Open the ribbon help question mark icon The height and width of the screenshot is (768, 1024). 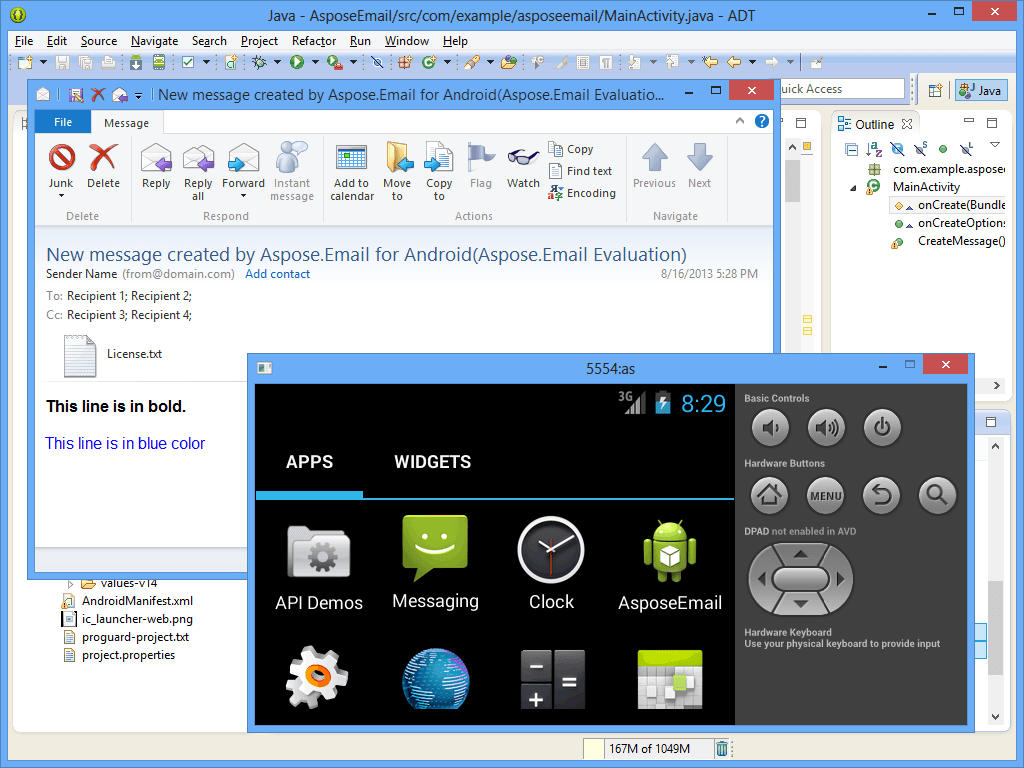[761, 121]
